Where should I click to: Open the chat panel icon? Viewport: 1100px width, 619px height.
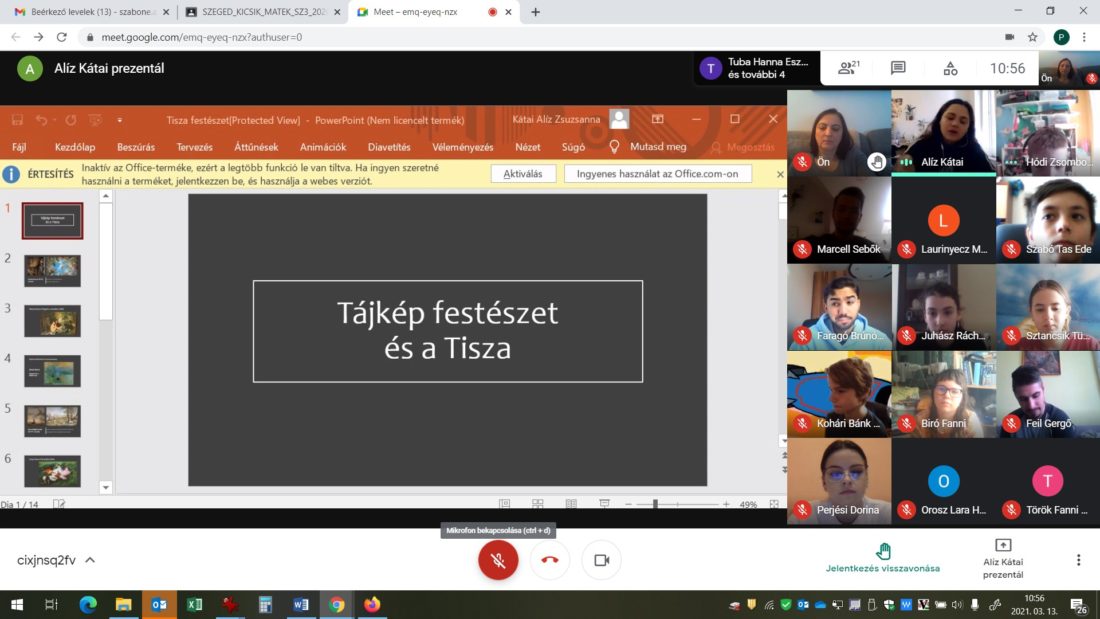point(898,68)
